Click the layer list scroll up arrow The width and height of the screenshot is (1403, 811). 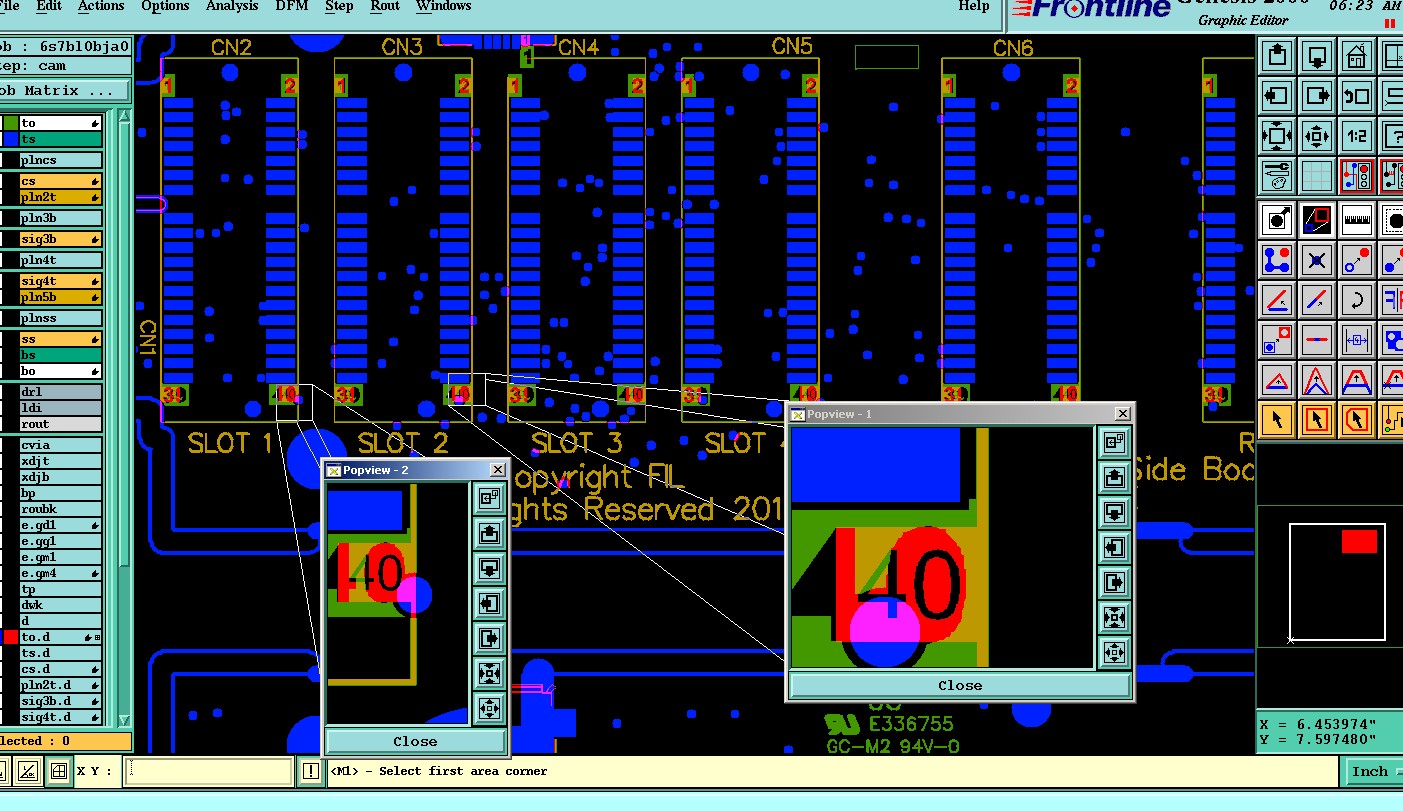click(x=125, y=116)
